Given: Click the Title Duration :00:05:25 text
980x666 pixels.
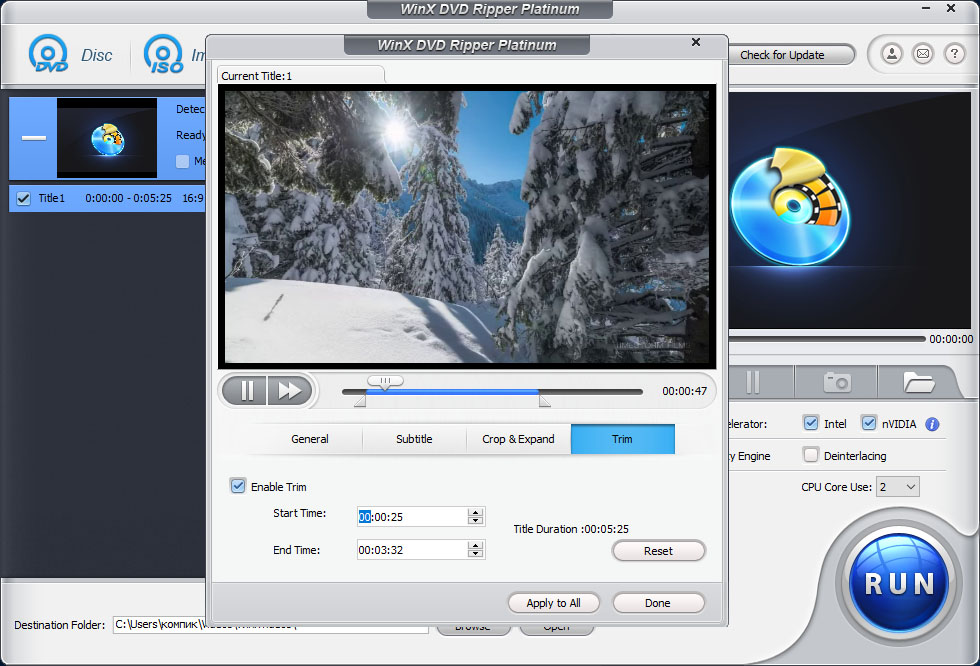Looking at the screenshot, I should tap(571, 529).
